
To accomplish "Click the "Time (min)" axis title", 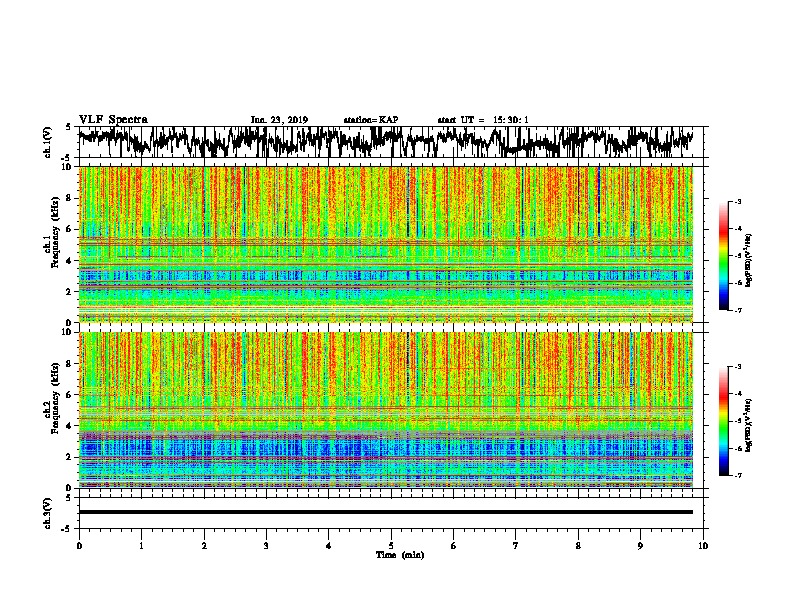I will click(x=400, y=555).
